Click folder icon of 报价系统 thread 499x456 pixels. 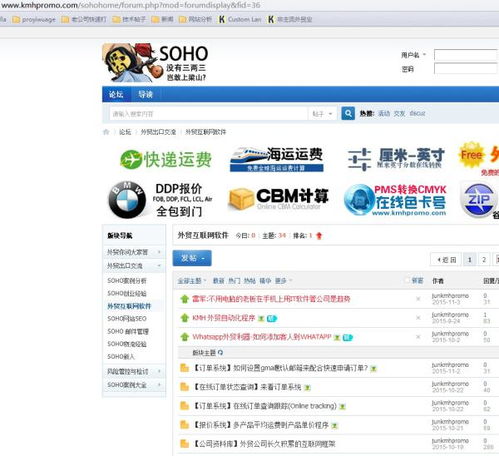tap(184, 425)
